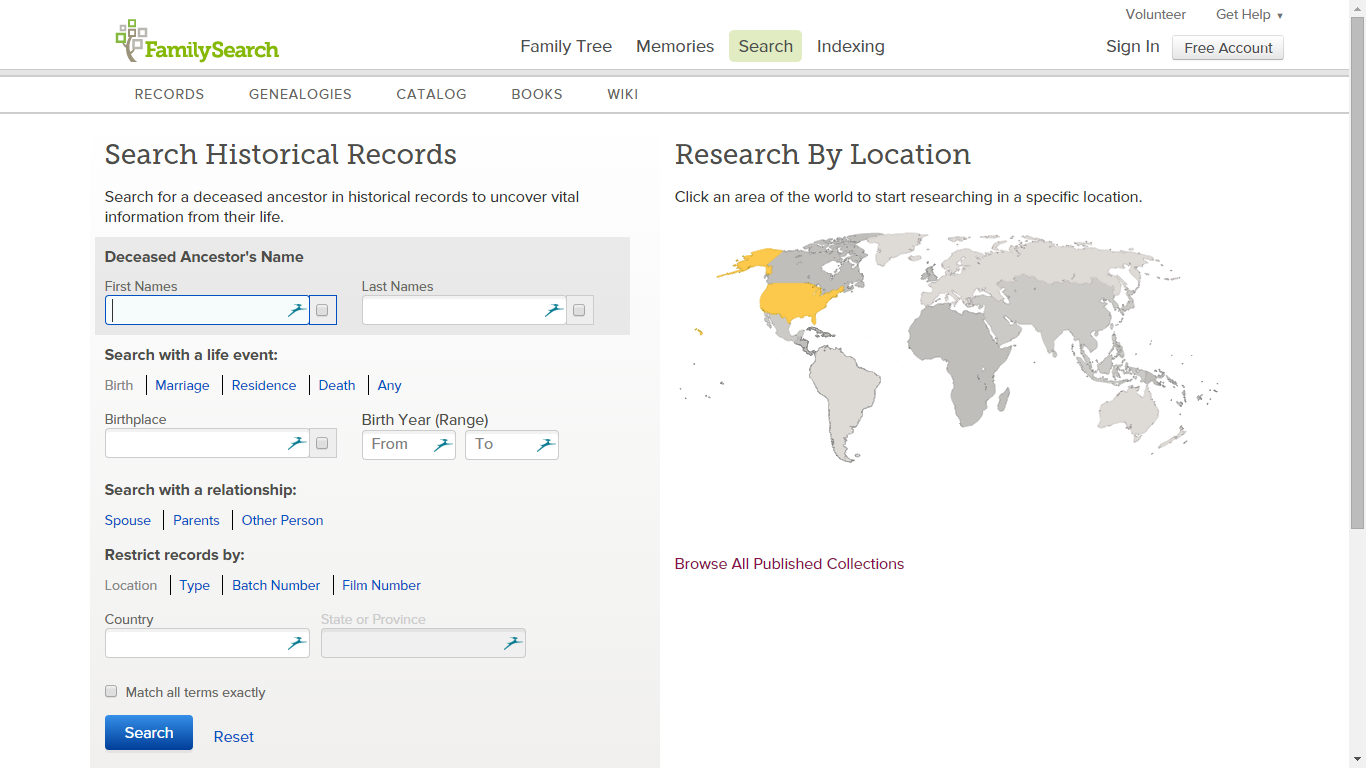Toggle exact match checkbox for Birthplace
Image resolution: width=1366 pixels, height=768 pixels.
[322, 443]
